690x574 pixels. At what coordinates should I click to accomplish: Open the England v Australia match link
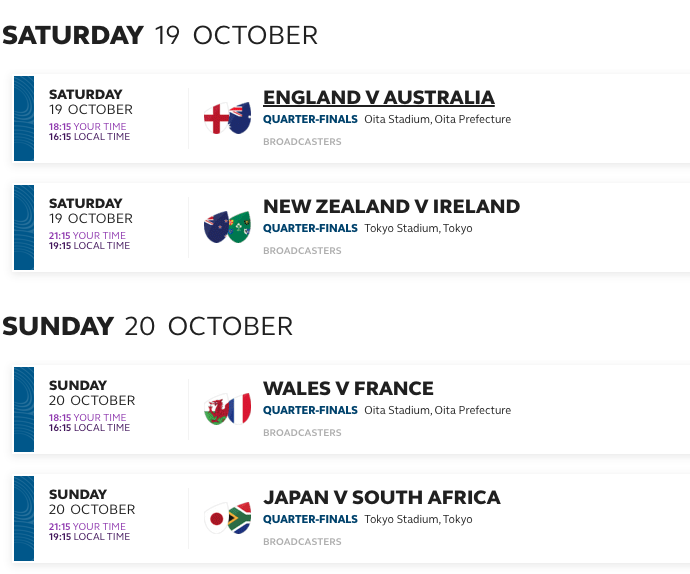(x=379, y=97)
